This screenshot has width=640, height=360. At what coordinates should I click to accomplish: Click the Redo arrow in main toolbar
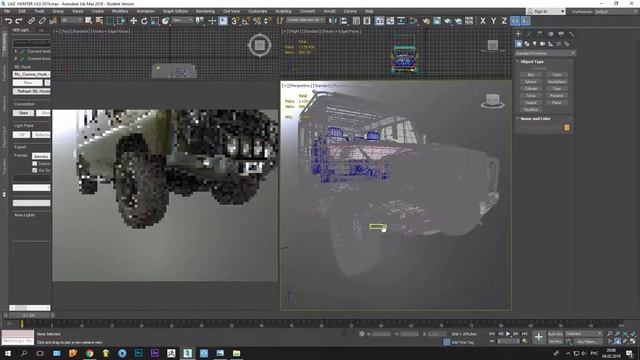(x=19, y=21)
